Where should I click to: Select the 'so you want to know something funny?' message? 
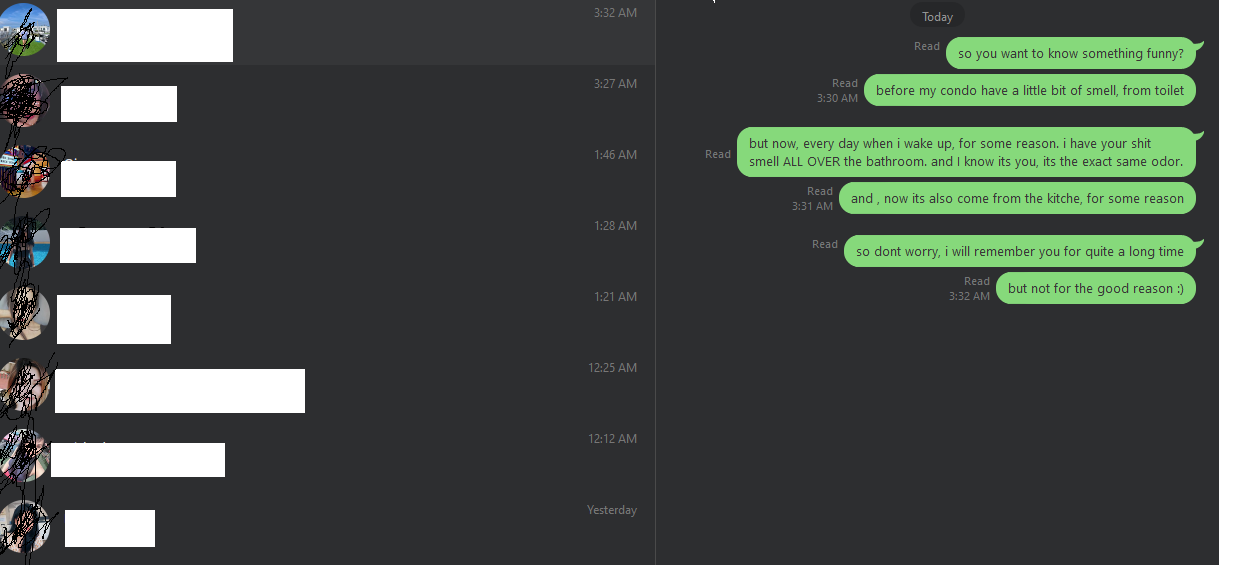click(x=1071, y=54)
